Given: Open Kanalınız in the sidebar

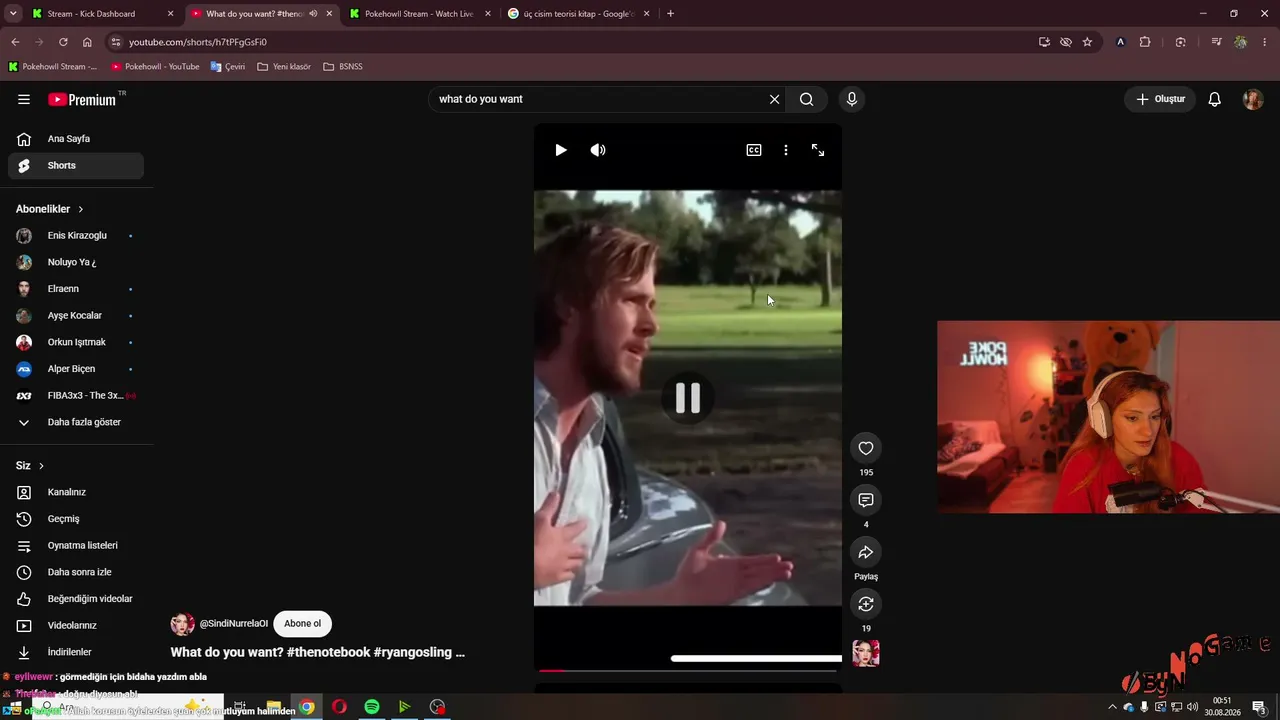Looking at the screenshot, I should [x=76, y=492].
